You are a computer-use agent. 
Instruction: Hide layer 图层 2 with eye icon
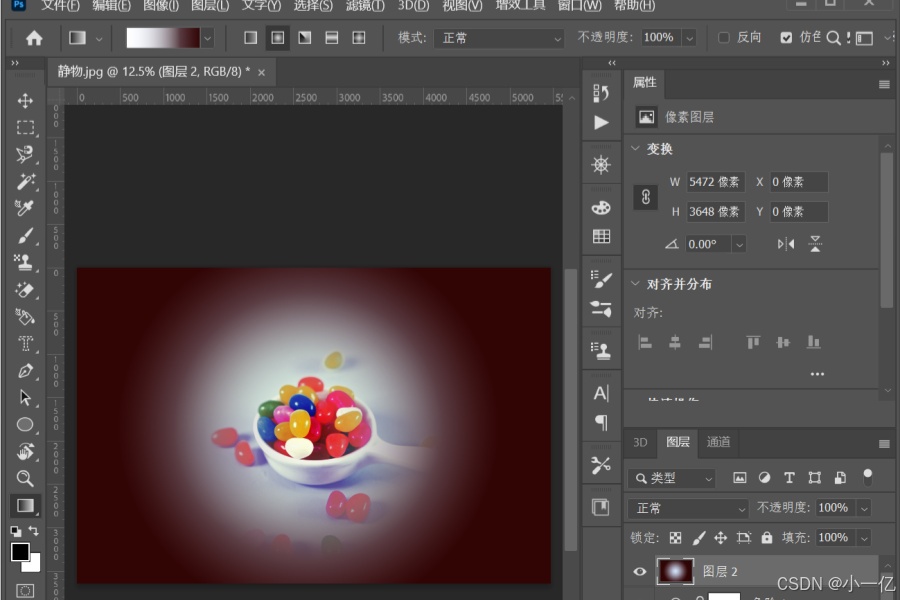coord(639,571)
